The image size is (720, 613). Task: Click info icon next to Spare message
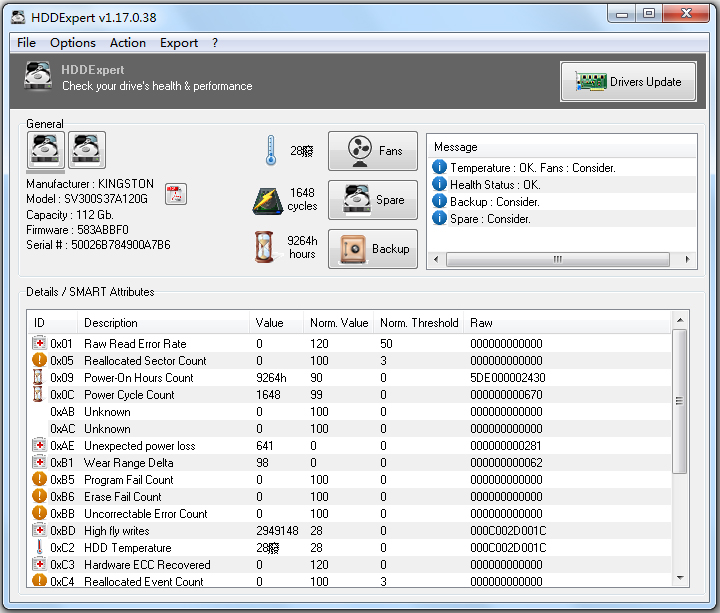(x=439, y=218)
